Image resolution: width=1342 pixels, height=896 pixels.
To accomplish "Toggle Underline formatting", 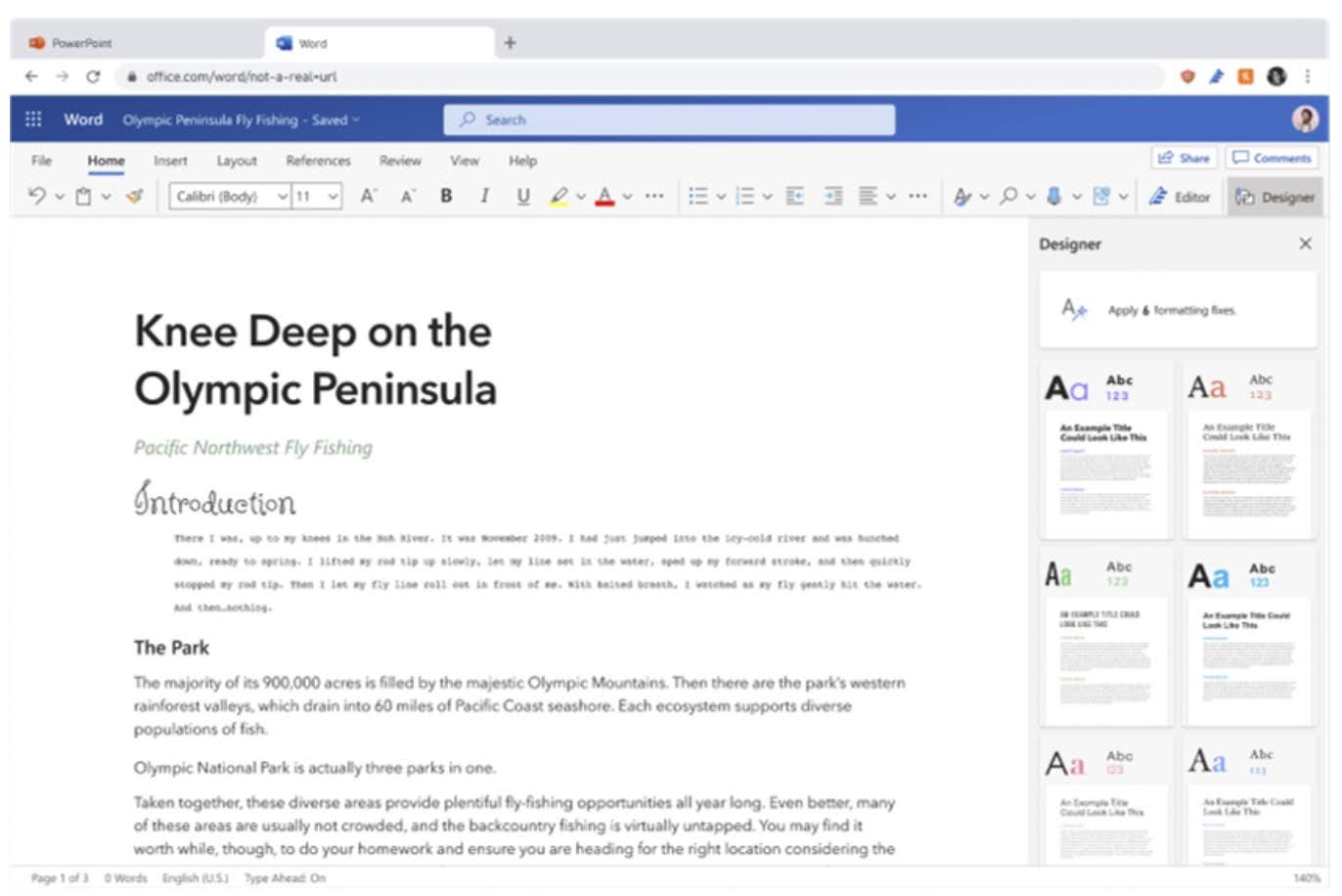I will [x=523, y=196].
